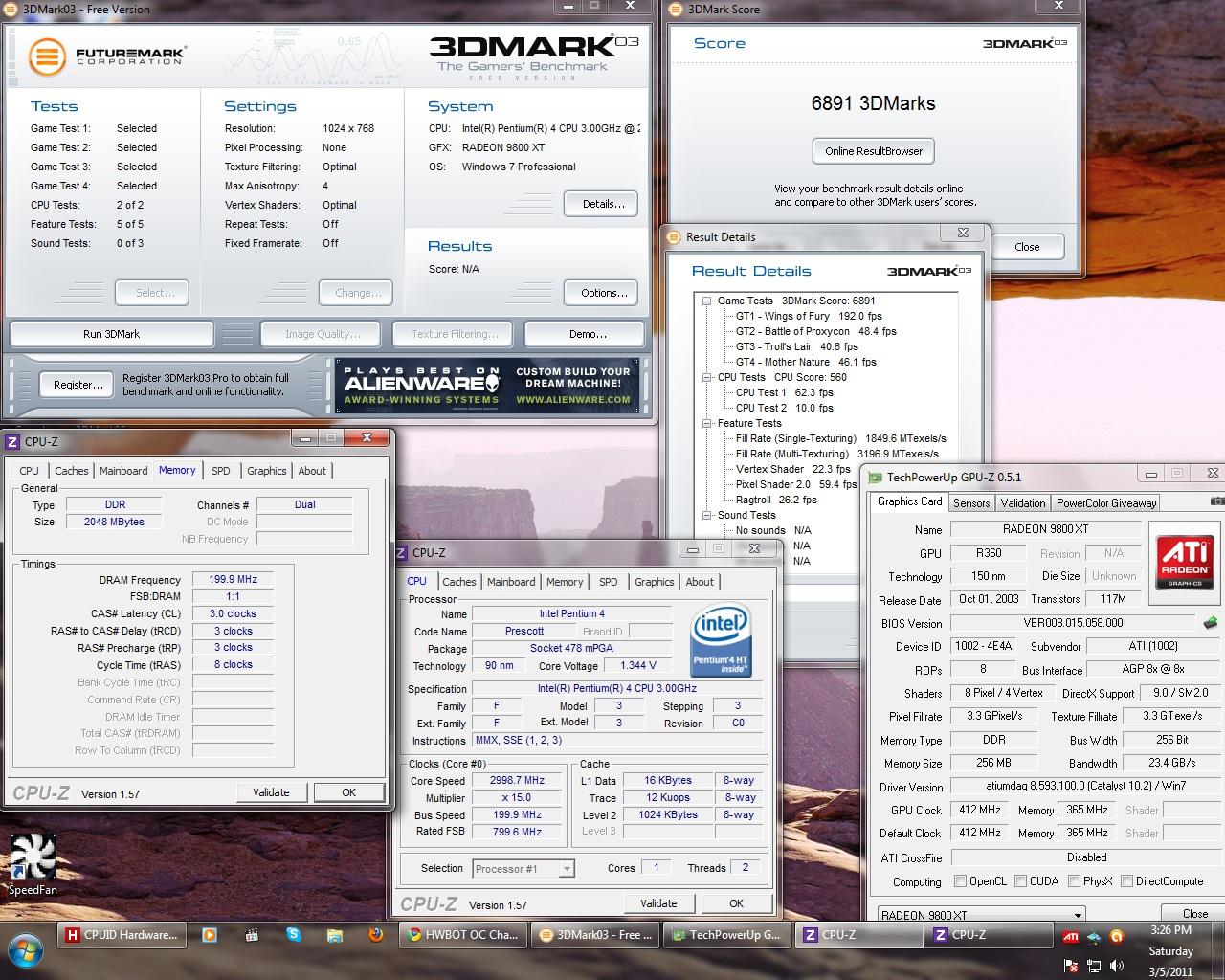This screenshot has height=980, width=1225.
Task: Switch to TechPowerUp GPU-Z taskbar item
Action: (x=726, y=935)
